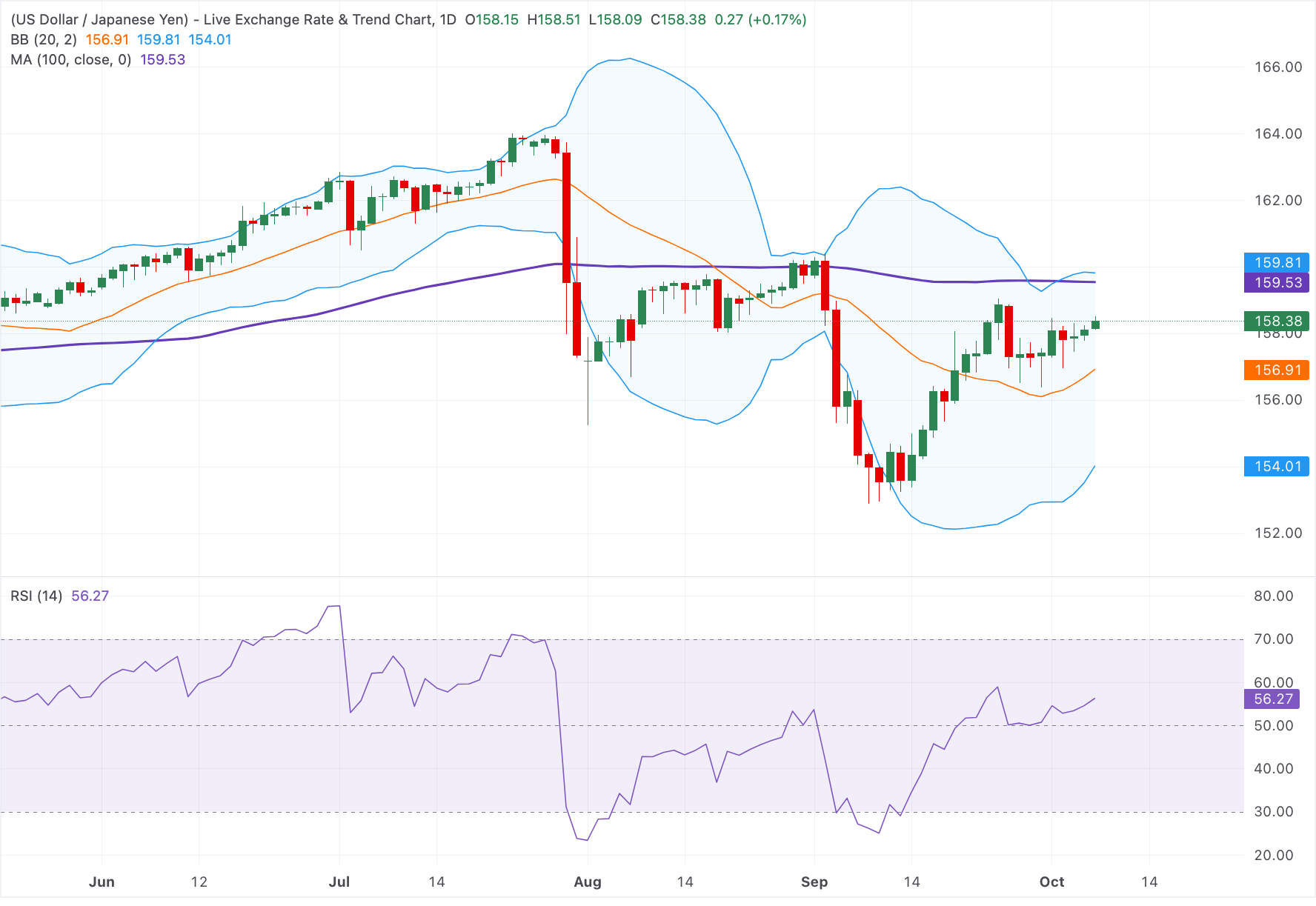Click the green 158.38 price axis tag
Viewport: 1316px width, 906px height.
(x=1277, y=321)
